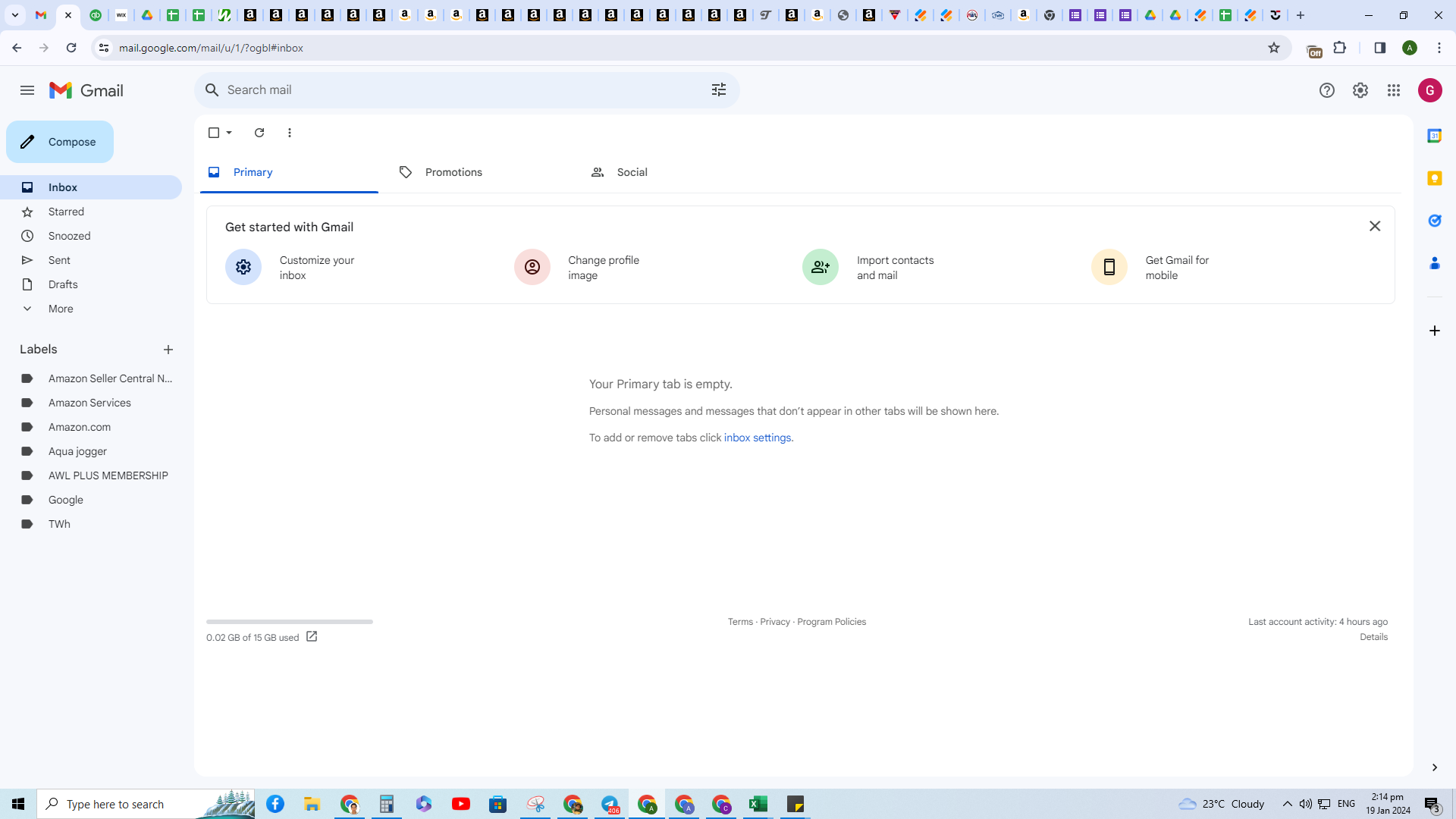This screenshot has height=819, width=1456.
Task: Click the Compose button
Action: pos(60,142)
